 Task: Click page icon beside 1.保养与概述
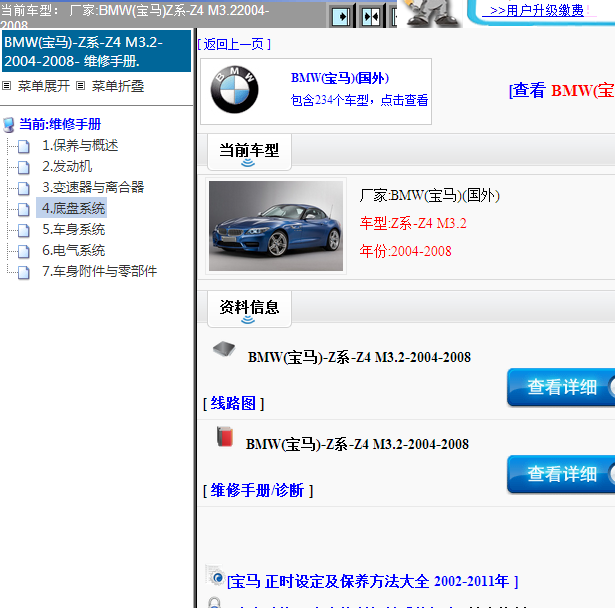coord(24,146)
